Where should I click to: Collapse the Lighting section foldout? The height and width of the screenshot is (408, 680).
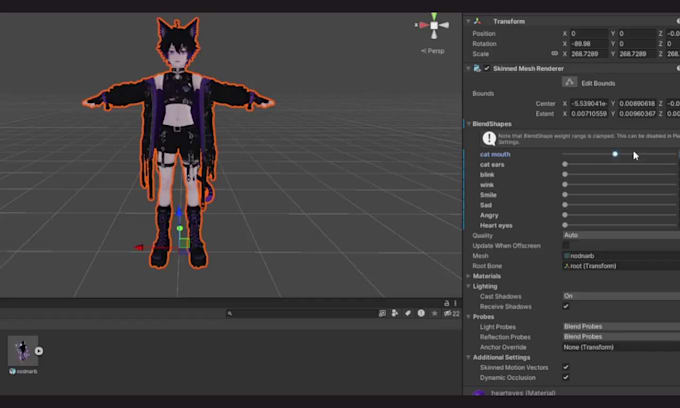(468, 286)
